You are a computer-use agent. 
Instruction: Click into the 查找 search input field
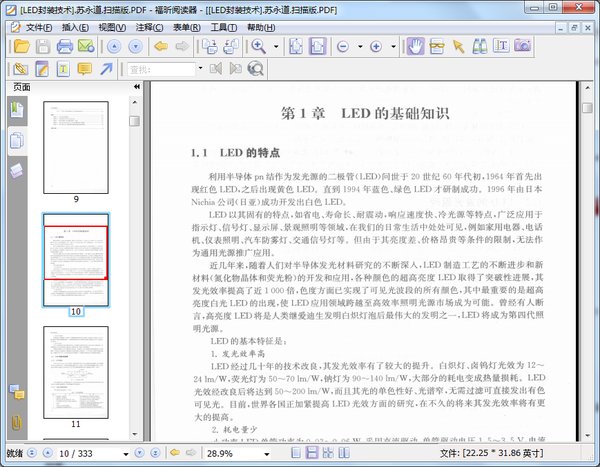[161, 69]
